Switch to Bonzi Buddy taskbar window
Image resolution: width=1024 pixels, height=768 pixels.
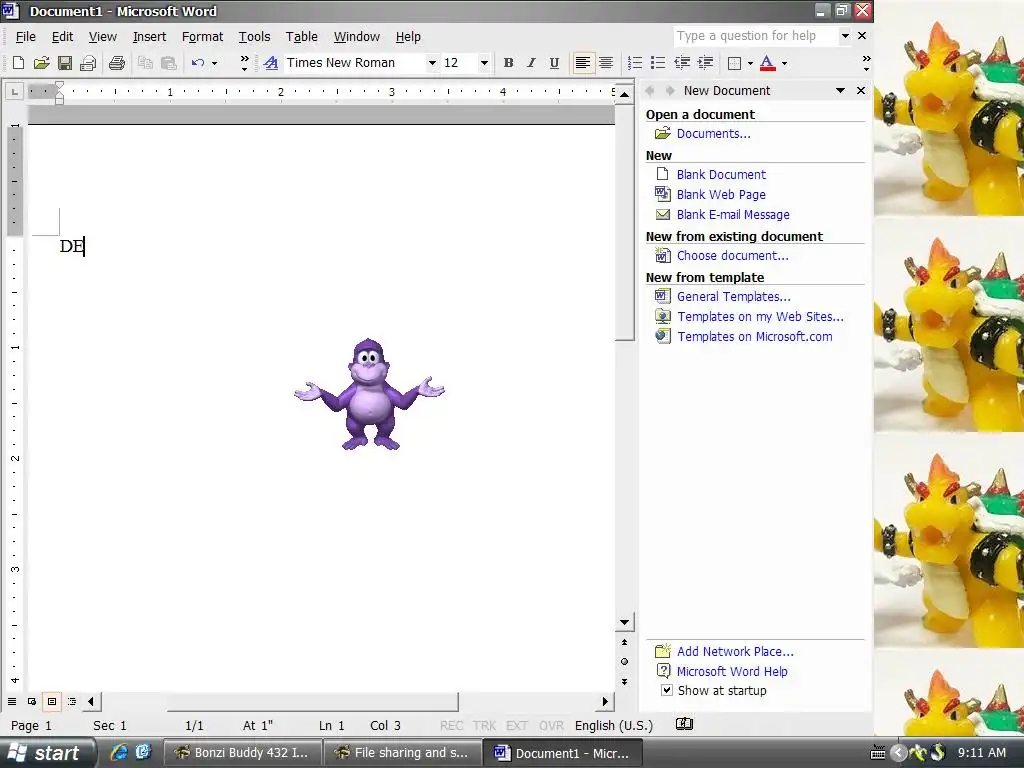242,753
